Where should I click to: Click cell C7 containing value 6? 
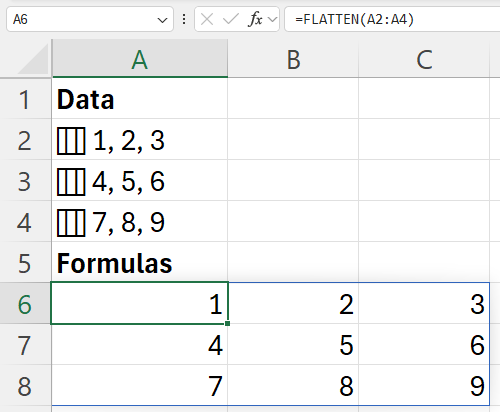coord(424,344)
